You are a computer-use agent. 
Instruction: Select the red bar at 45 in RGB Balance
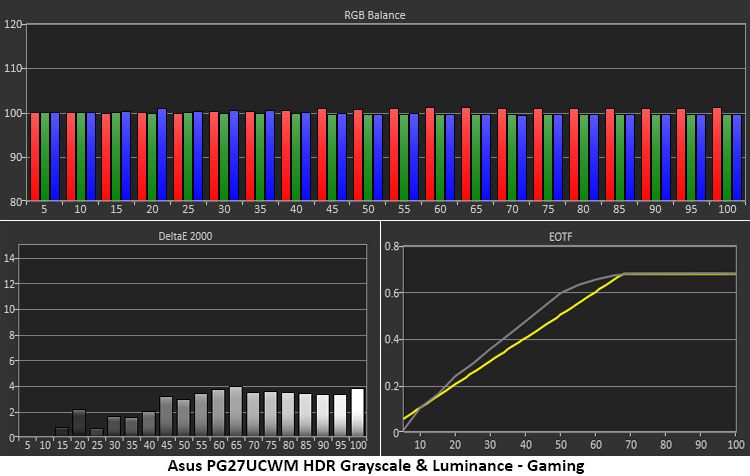[322, 154]
